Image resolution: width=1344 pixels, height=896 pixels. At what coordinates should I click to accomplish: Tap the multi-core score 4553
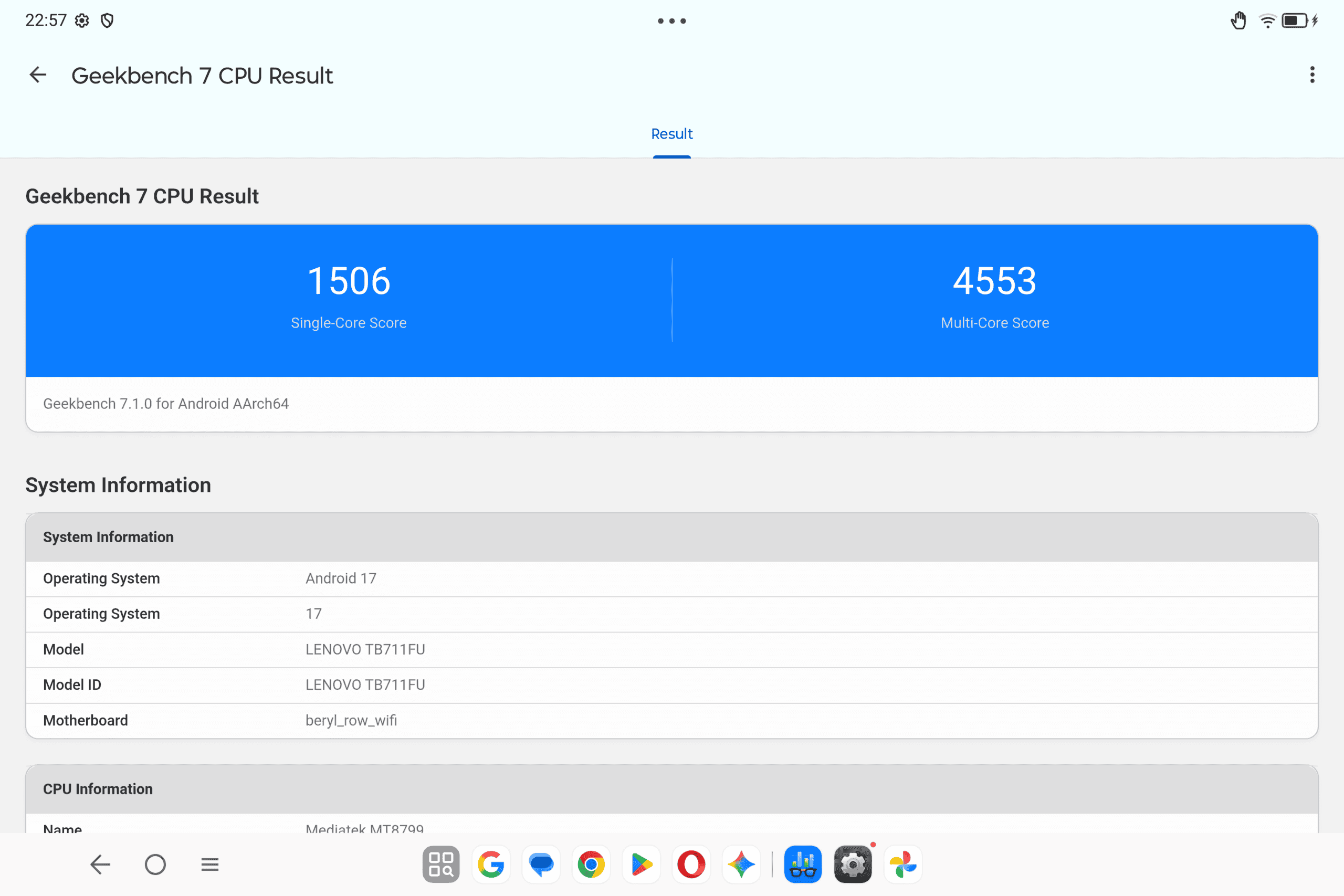tap(995, 281)
